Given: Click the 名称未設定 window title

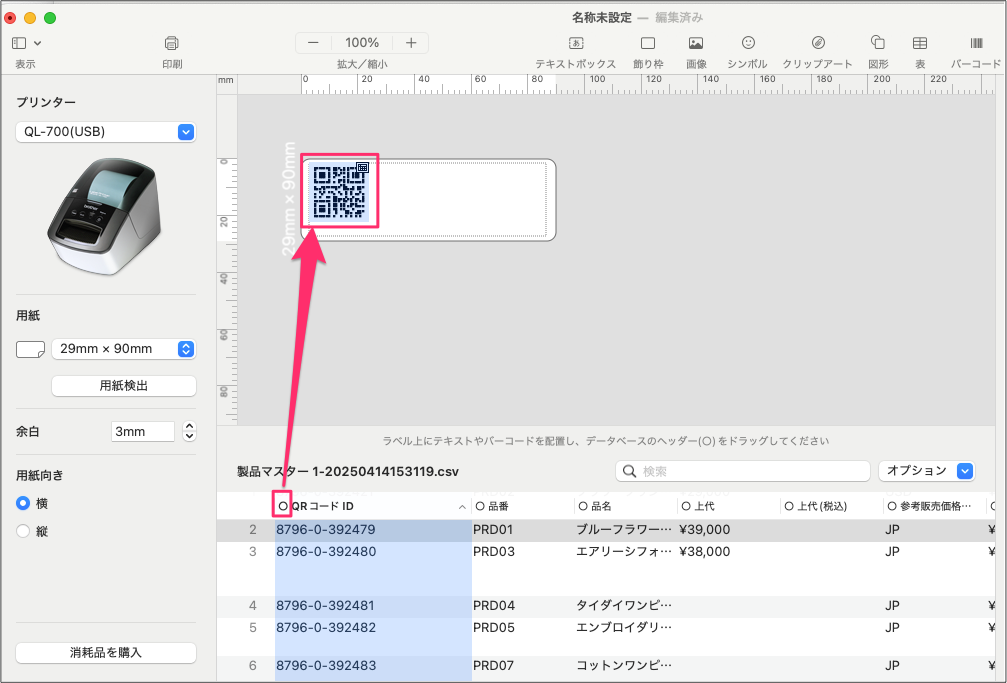Looking at the screenshot, I should 602,18.
